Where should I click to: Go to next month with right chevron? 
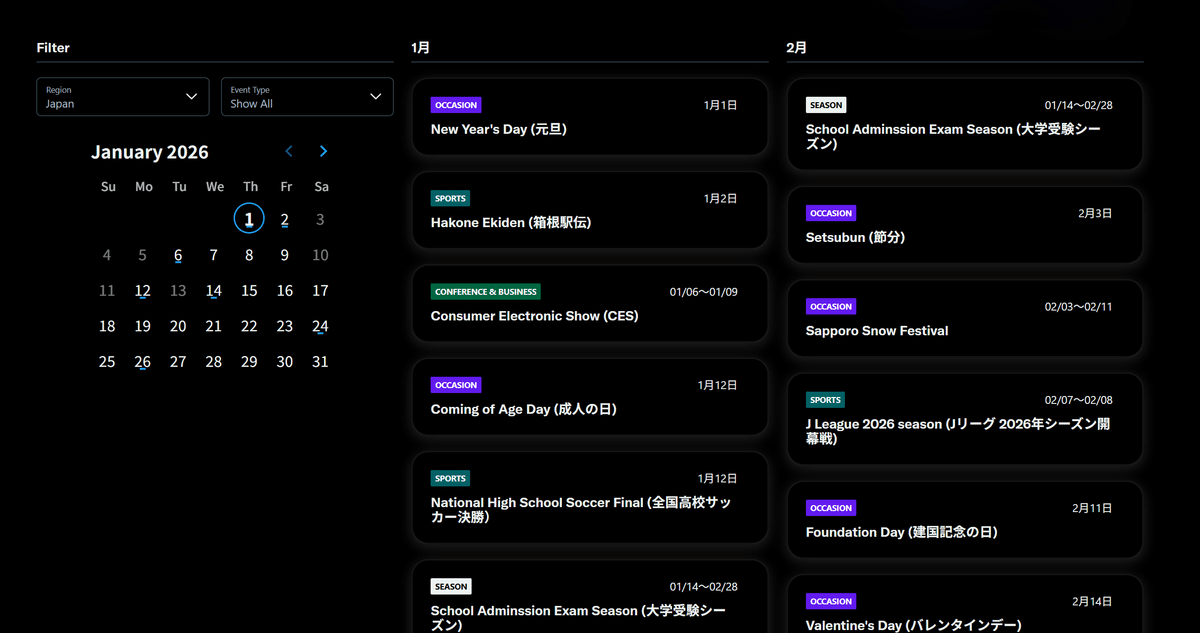pyautogui.click(x=323, y=152)
